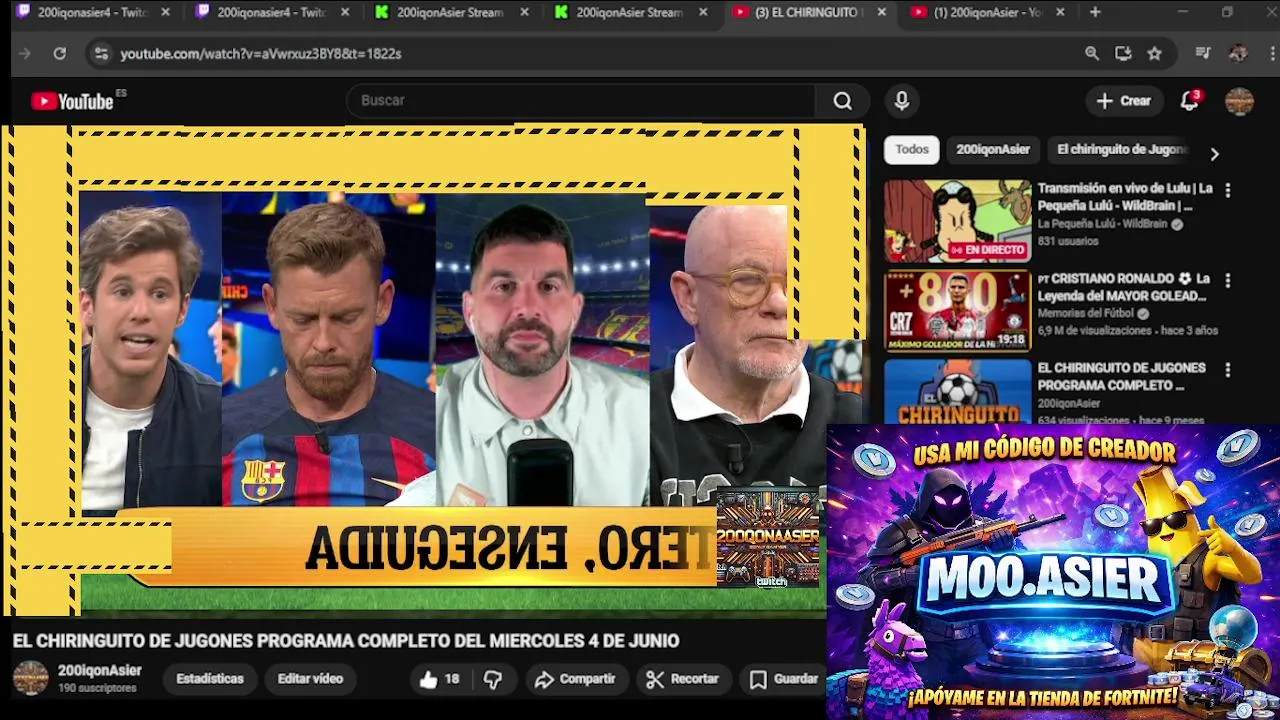Open the notifications bell

tap(1189, 101)
